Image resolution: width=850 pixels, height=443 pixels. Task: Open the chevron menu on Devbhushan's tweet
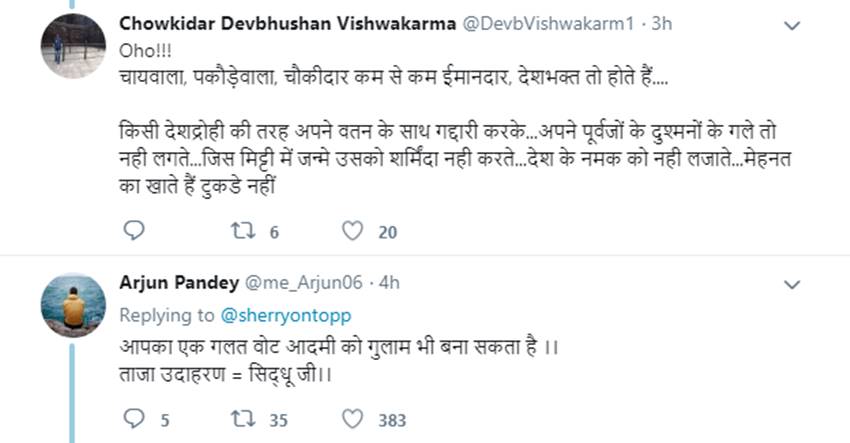coord(790,24)
